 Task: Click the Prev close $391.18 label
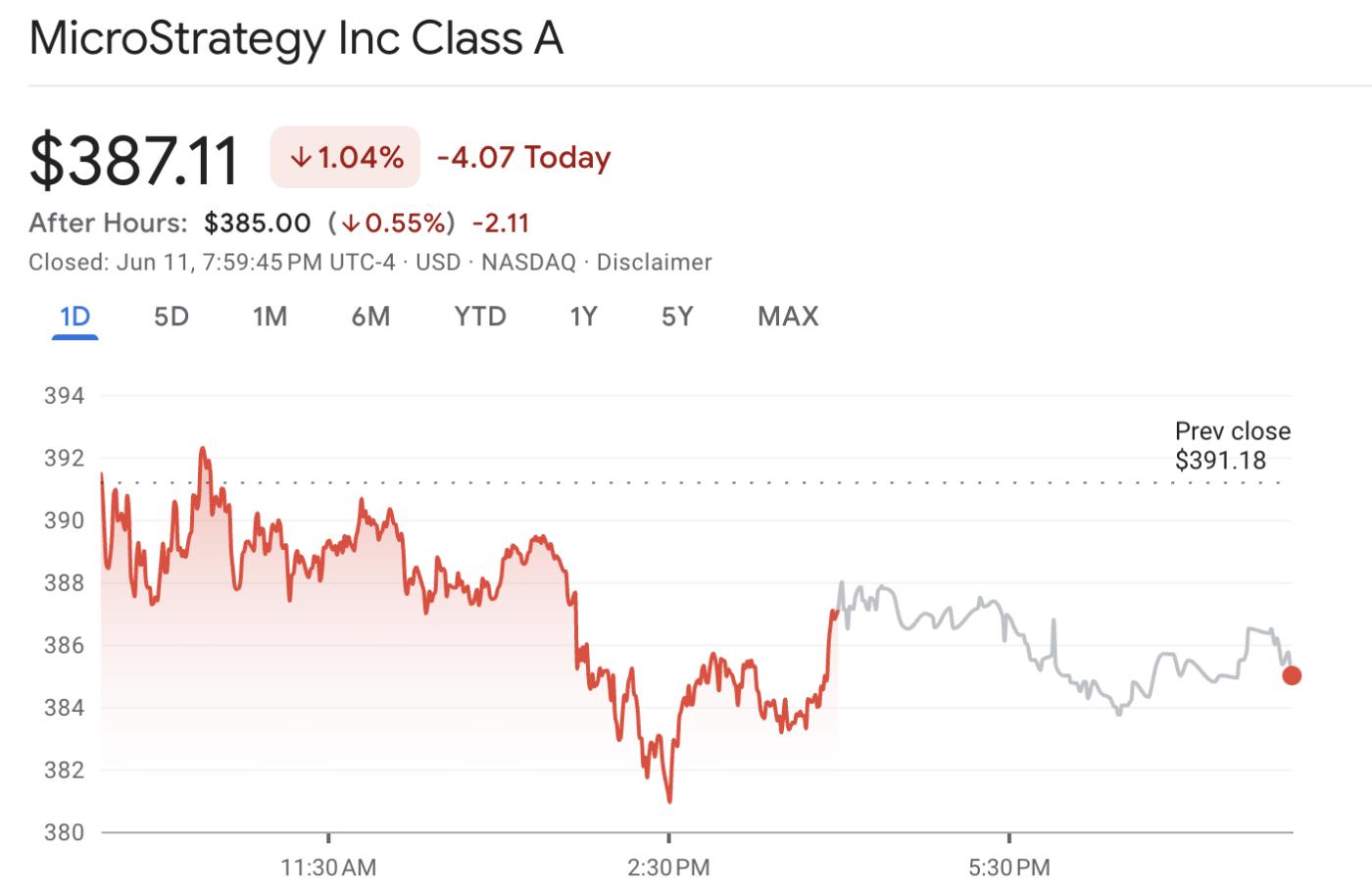1232,444
